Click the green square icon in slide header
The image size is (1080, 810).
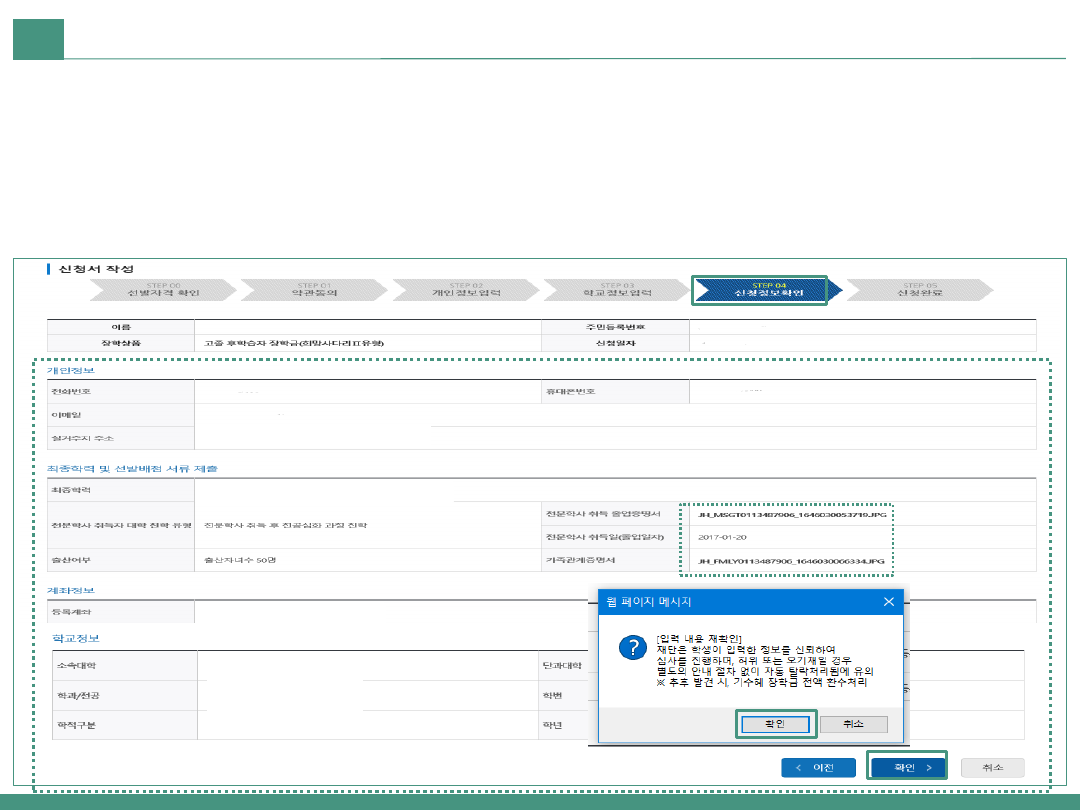pyautogui.click(x=38, y=39)
